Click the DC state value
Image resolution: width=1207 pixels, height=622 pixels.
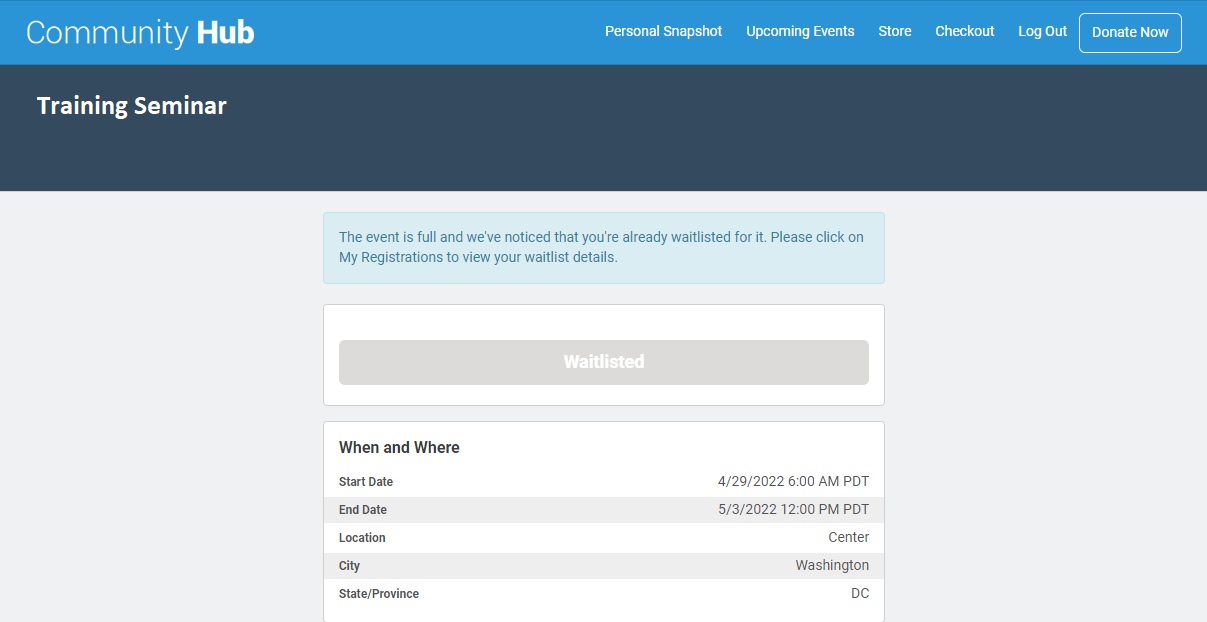tap(859, 594)
